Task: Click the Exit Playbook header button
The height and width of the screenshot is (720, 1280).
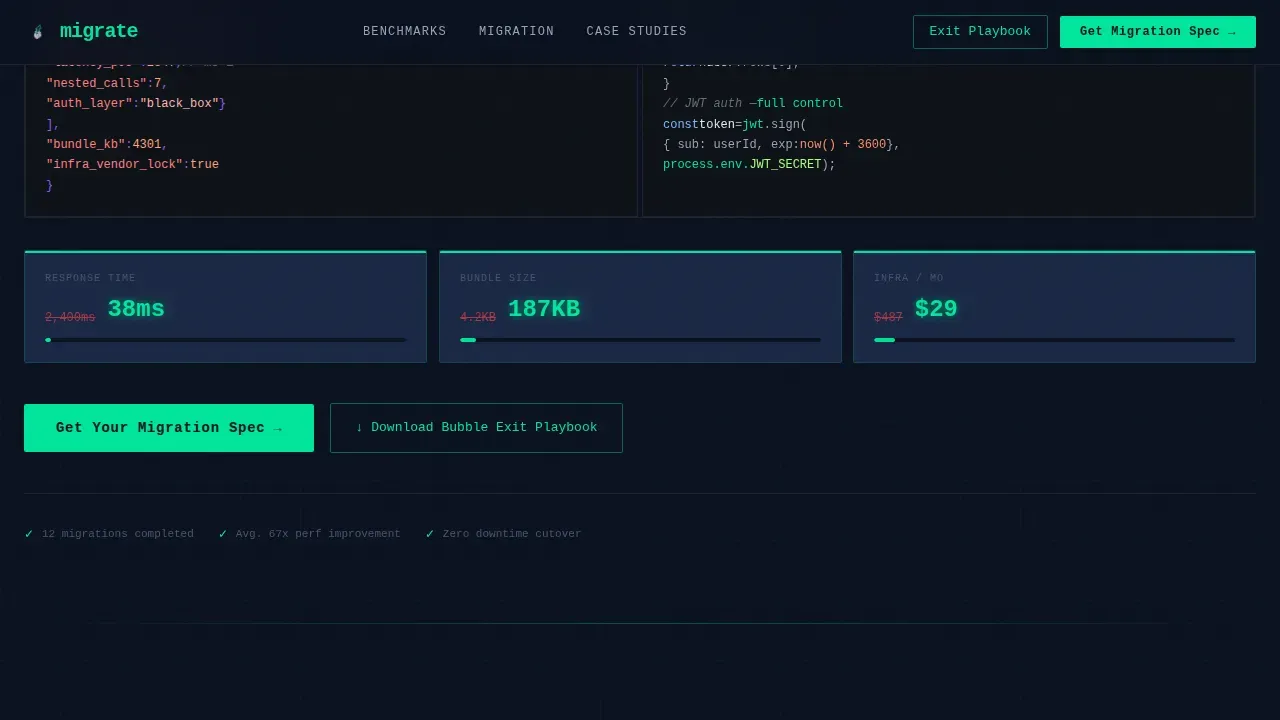Action: coord(980,32)
